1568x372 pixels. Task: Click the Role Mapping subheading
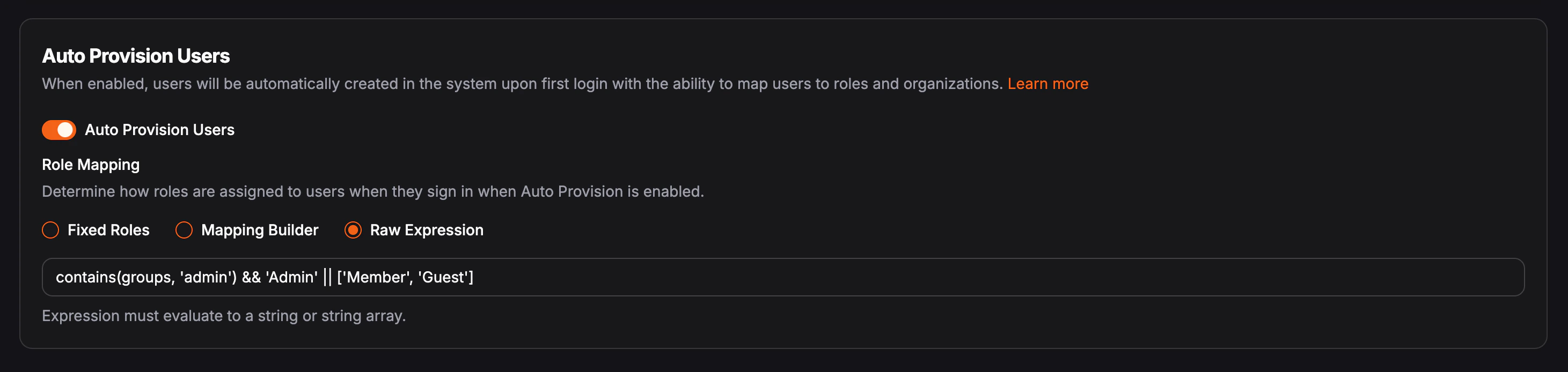91,165
